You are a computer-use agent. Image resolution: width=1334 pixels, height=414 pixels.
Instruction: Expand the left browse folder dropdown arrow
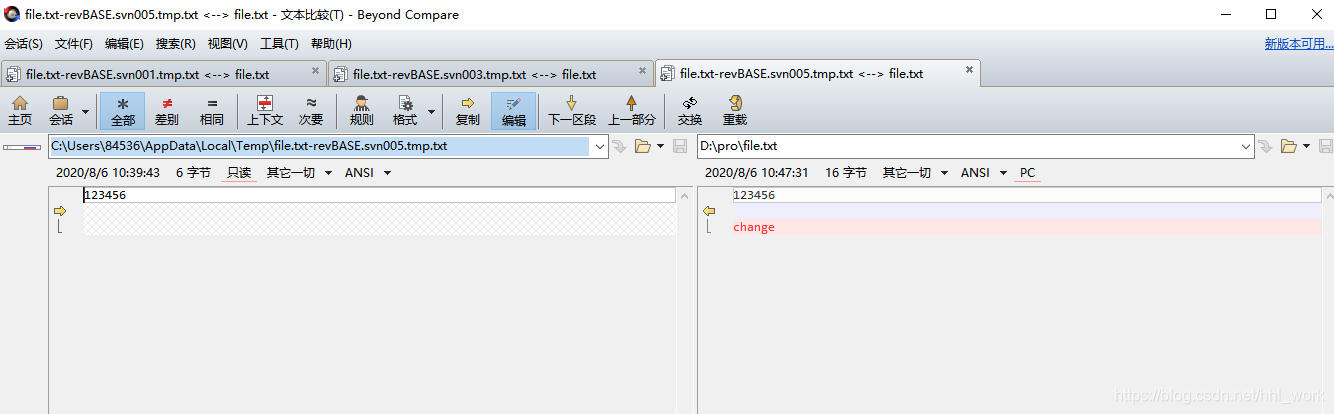[661, 146]
